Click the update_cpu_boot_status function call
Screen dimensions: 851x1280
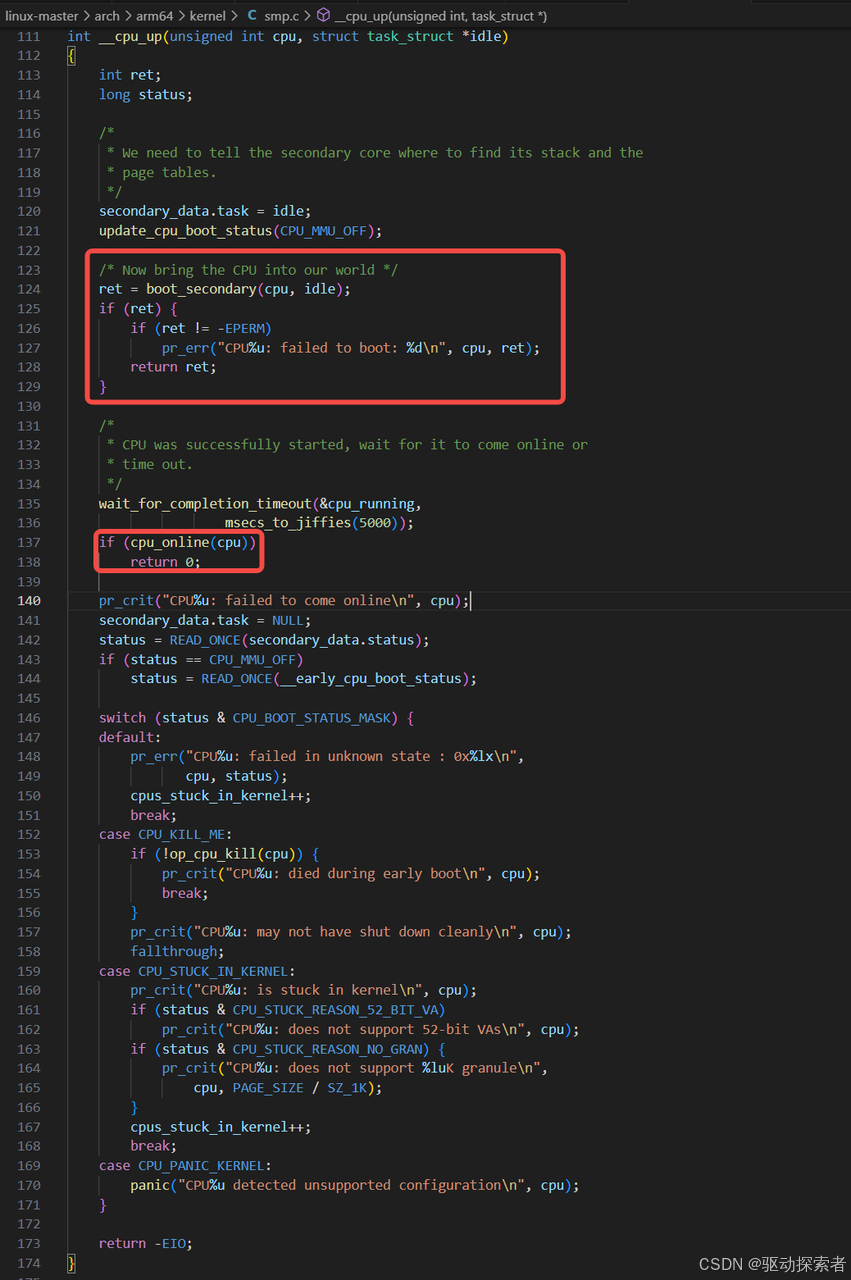[x=186, y=231]
